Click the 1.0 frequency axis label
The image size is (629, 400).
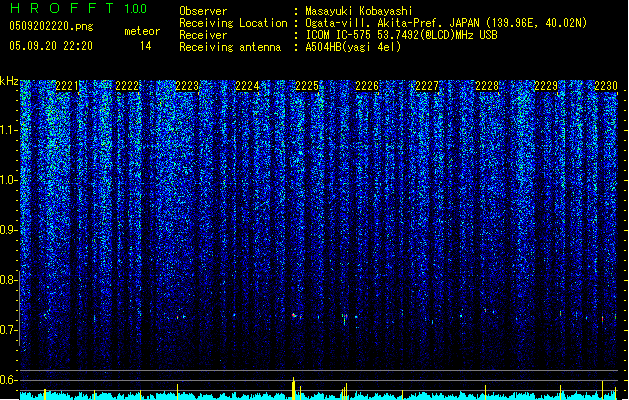[8, 180]
